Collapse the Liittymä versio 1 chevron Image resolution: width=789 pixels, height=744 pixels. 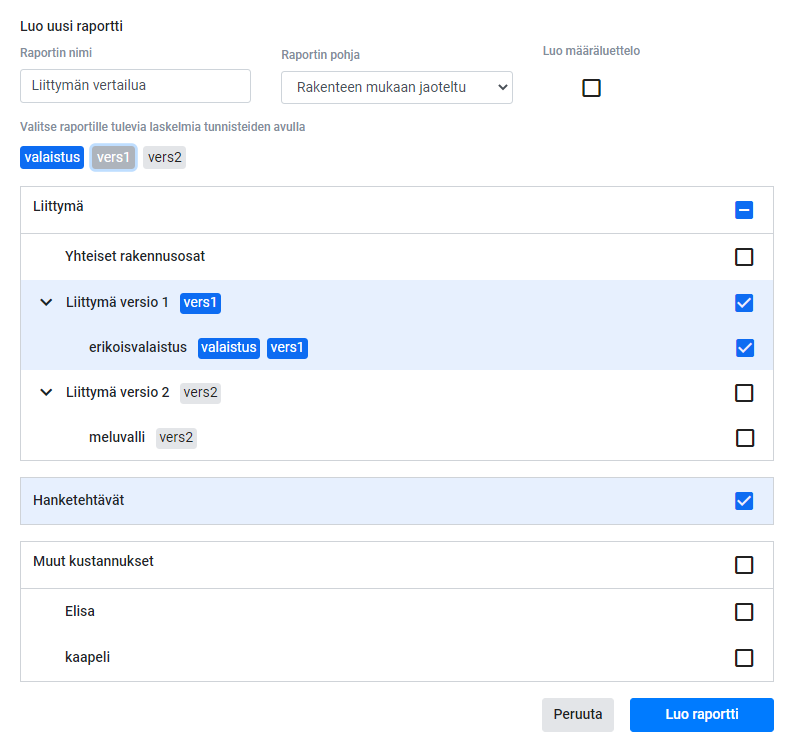point(46,302)
